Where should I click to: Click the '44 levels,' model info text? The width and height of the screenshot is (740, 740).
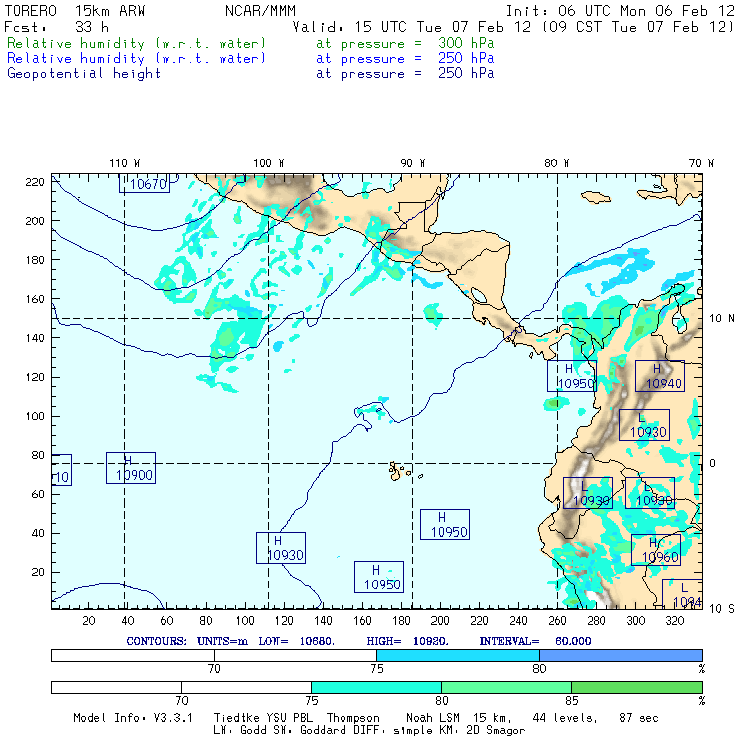[x=565, y=718]
